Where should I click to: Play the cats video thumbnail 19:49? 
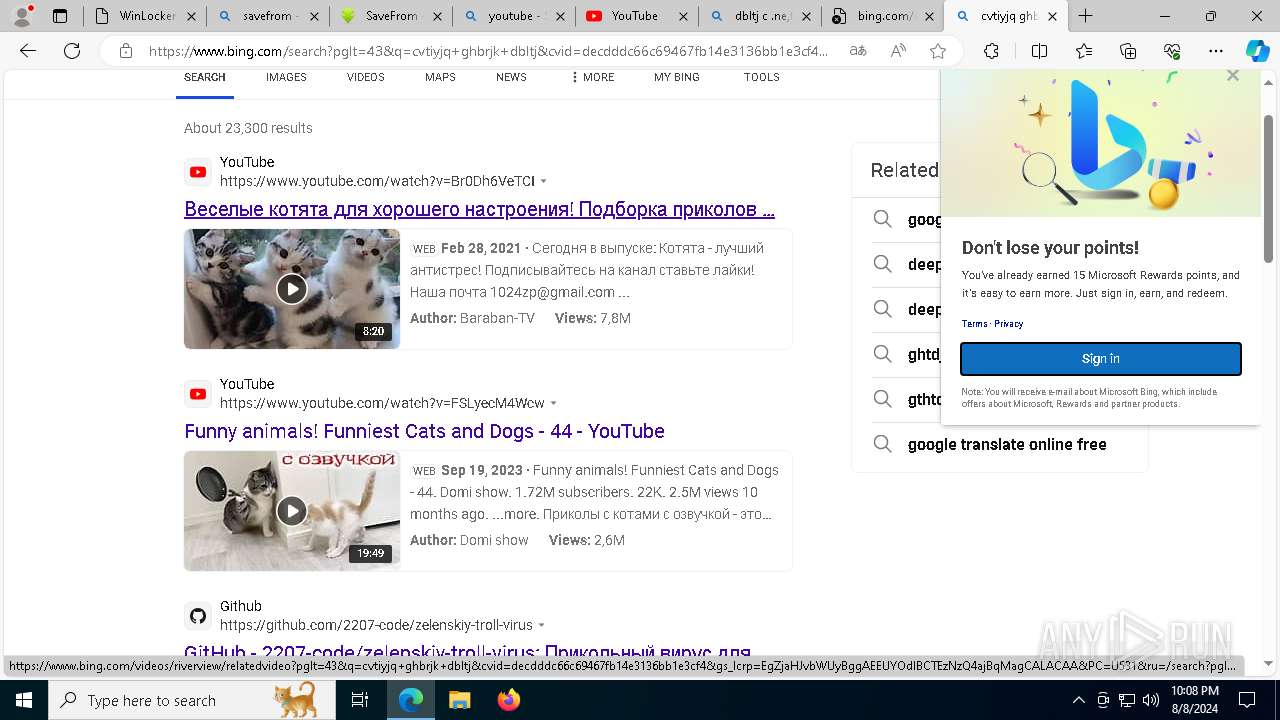[292, 511]
